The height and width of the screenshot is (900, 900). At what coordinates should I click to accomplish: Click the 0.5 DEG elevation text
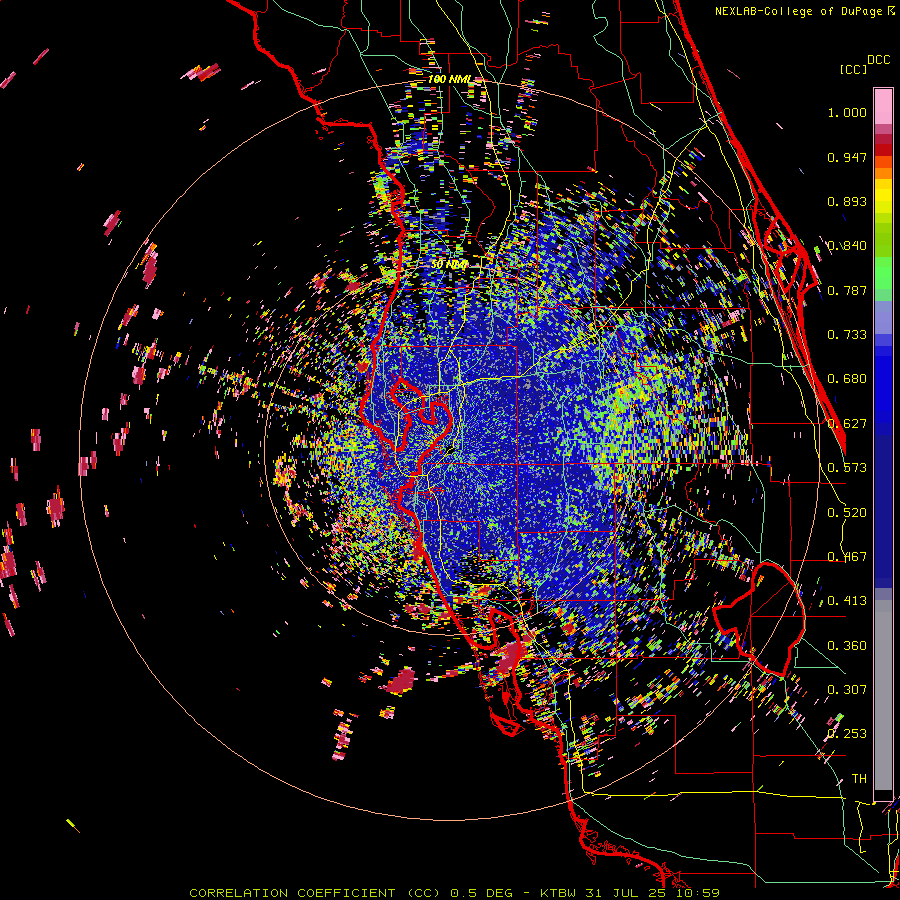point(481,893)
